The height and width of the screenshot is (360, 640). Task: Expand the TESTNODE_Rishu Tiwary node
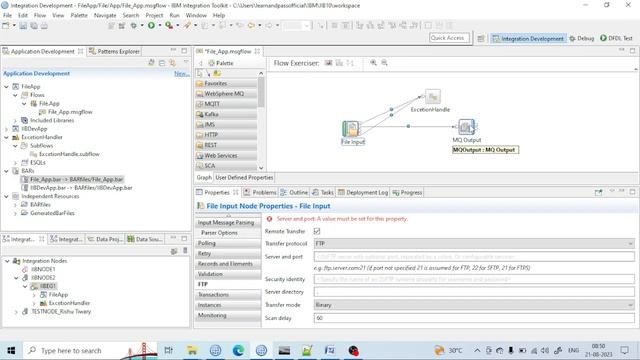16,312
